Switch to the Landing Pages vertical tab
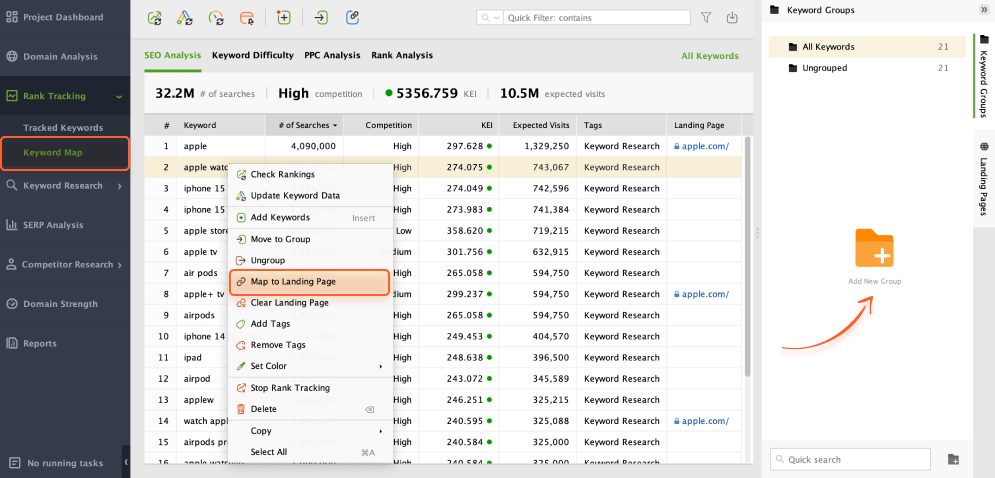 (x=984, y=180)
